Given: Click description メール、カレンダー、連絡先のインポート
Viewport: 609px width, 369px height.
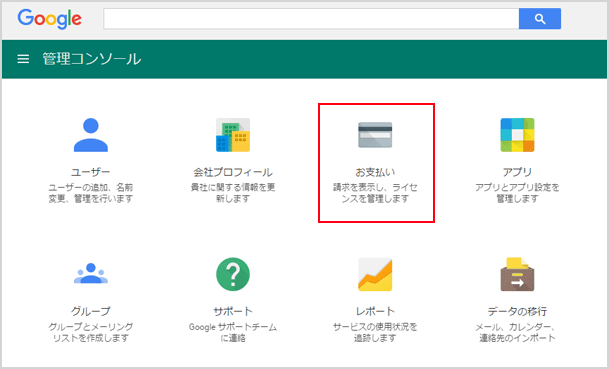Looking at the screenshot, I should pos(517,332).
